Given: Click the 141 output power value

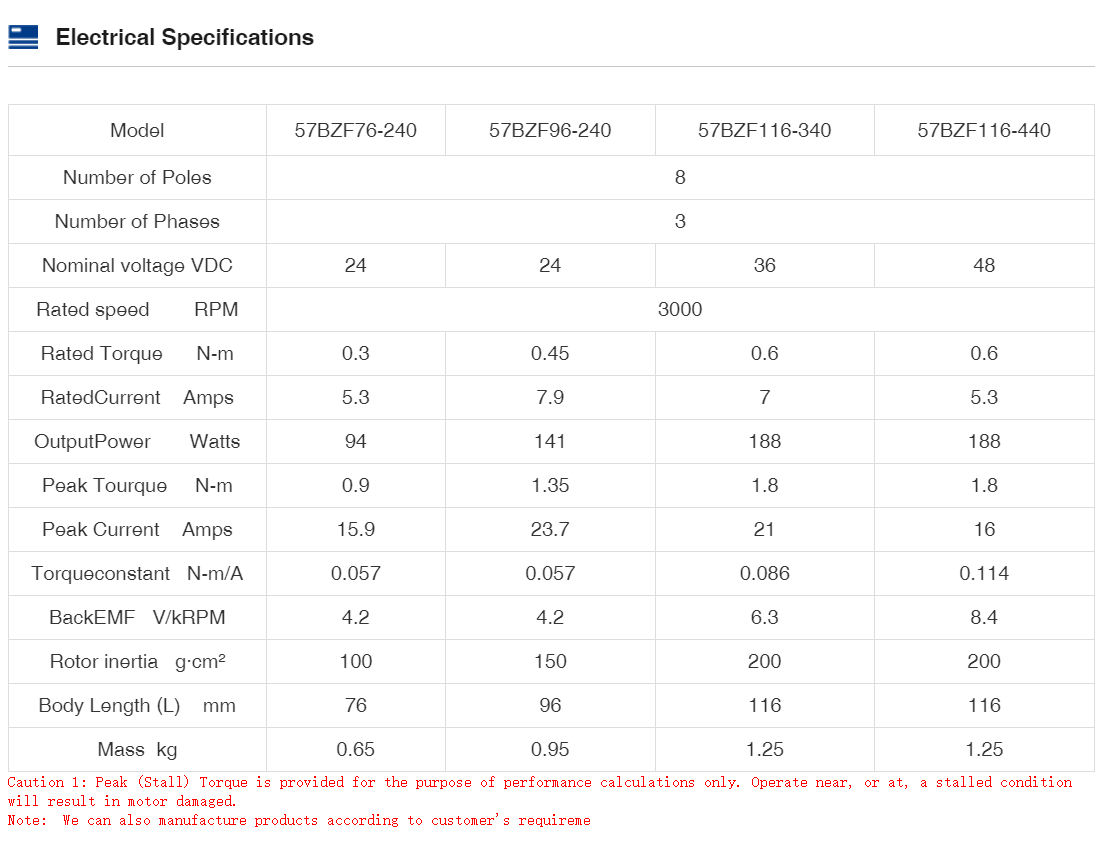Looking at the screenshot, I should [550, 441].
